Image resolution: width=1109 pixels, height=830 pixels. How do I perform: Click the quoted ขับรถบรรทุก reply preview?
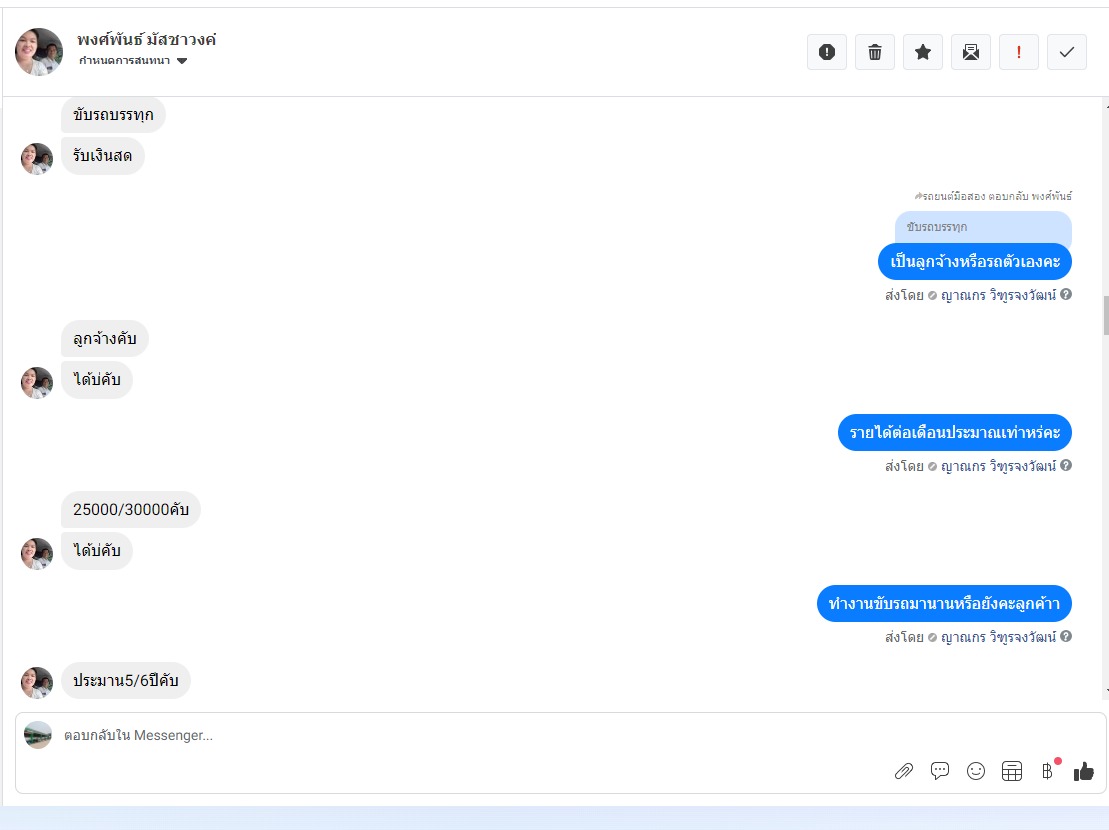coord(983,228)
